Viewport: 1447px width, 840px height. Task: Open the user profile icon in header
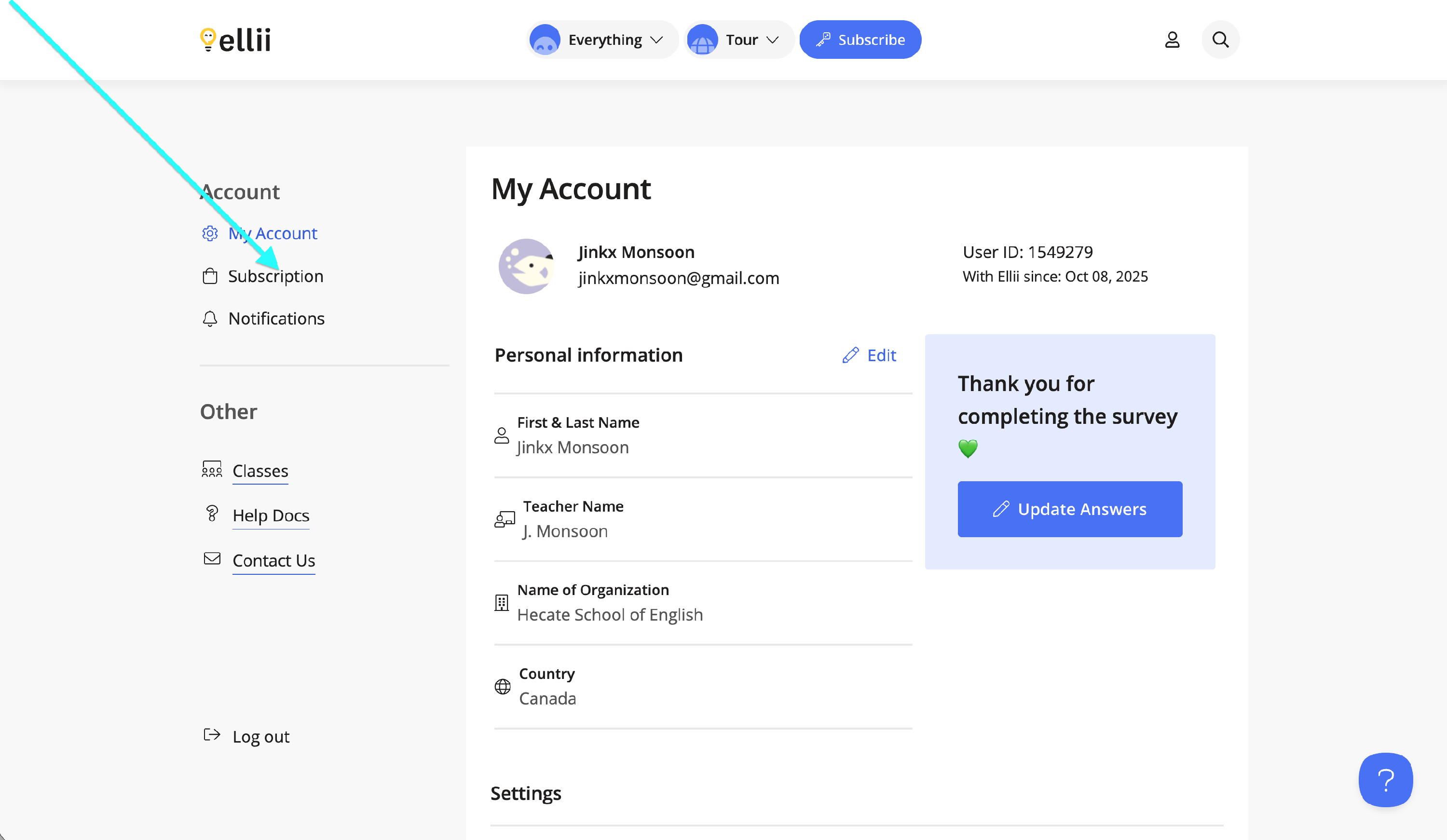[1172, 40]
